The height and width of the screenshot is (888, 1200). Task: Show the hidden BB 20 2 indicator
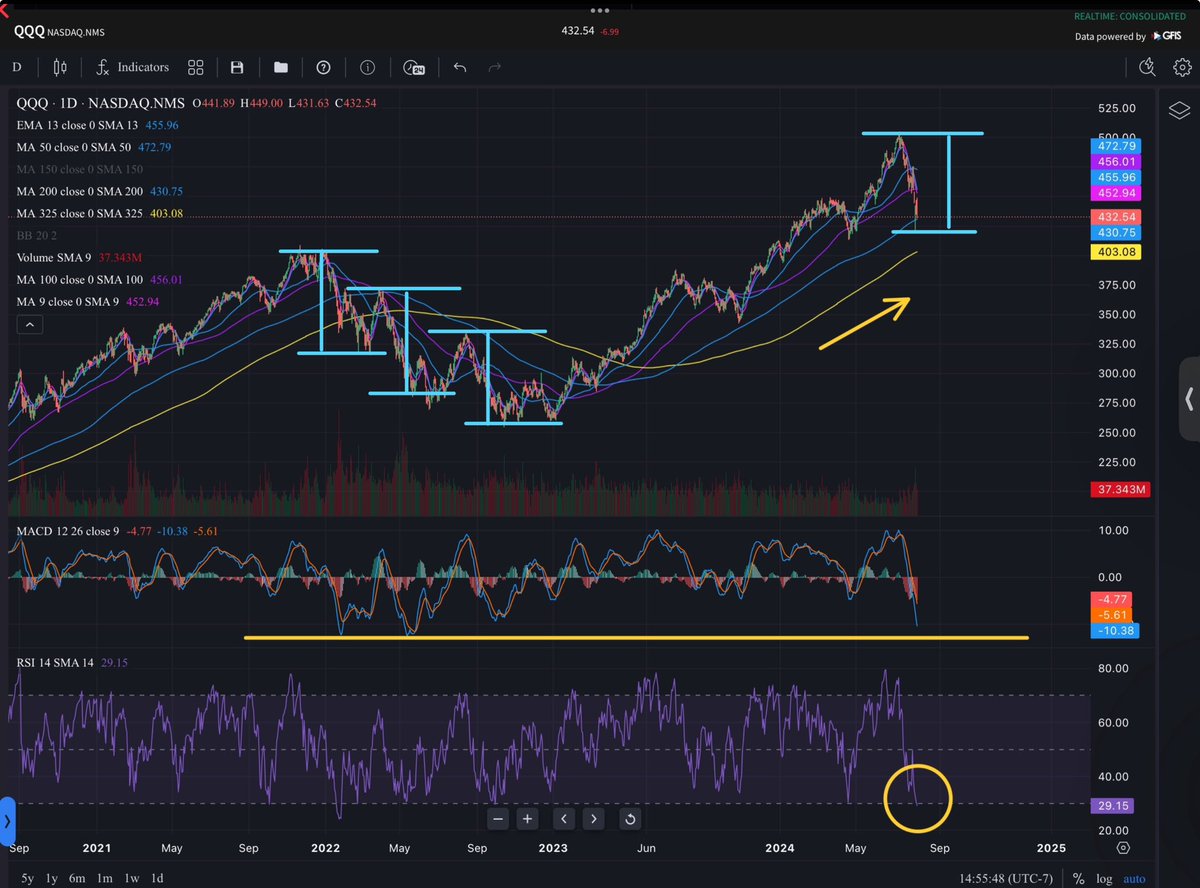(39, 235)
